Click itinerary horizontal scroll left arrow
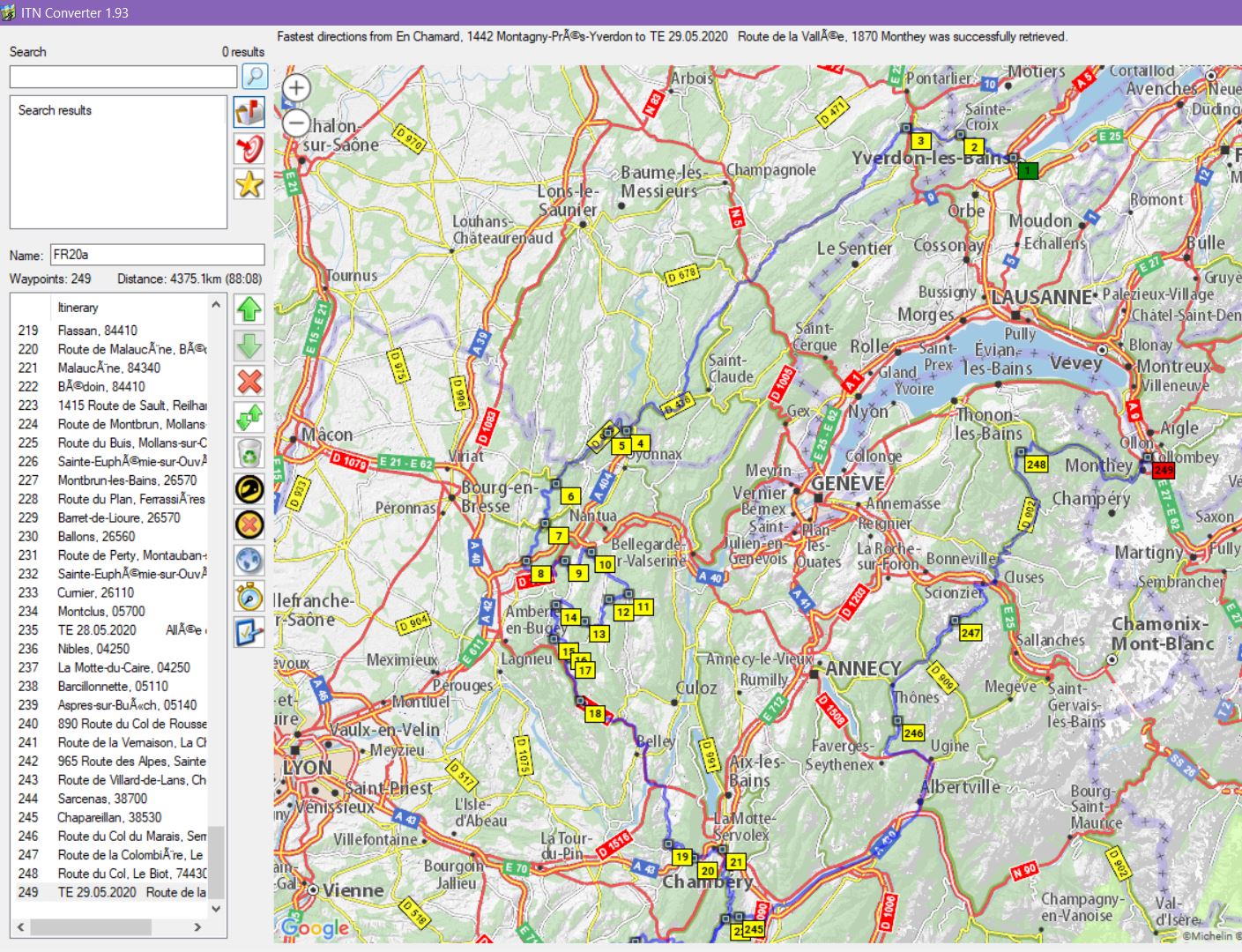 [21, 927]
